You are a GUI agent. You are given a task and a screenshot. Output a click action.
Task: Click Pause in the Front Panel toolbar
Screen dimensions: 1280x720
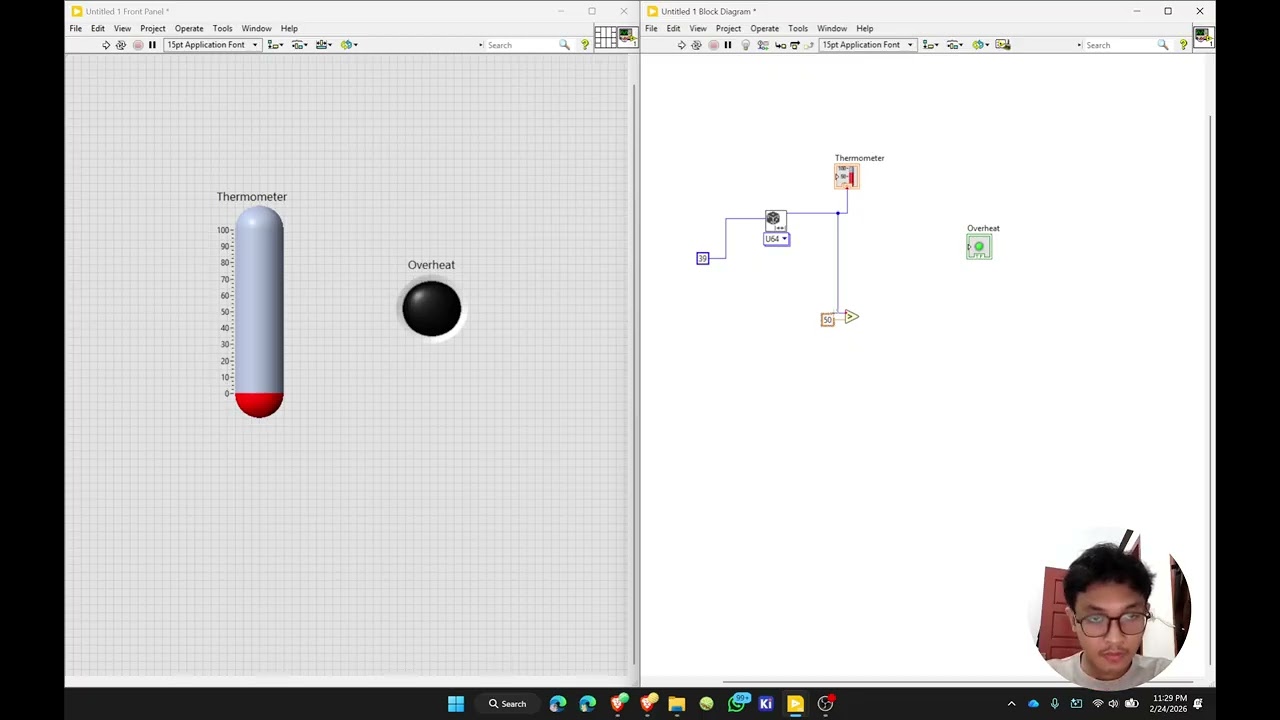[x=152, y=45]
